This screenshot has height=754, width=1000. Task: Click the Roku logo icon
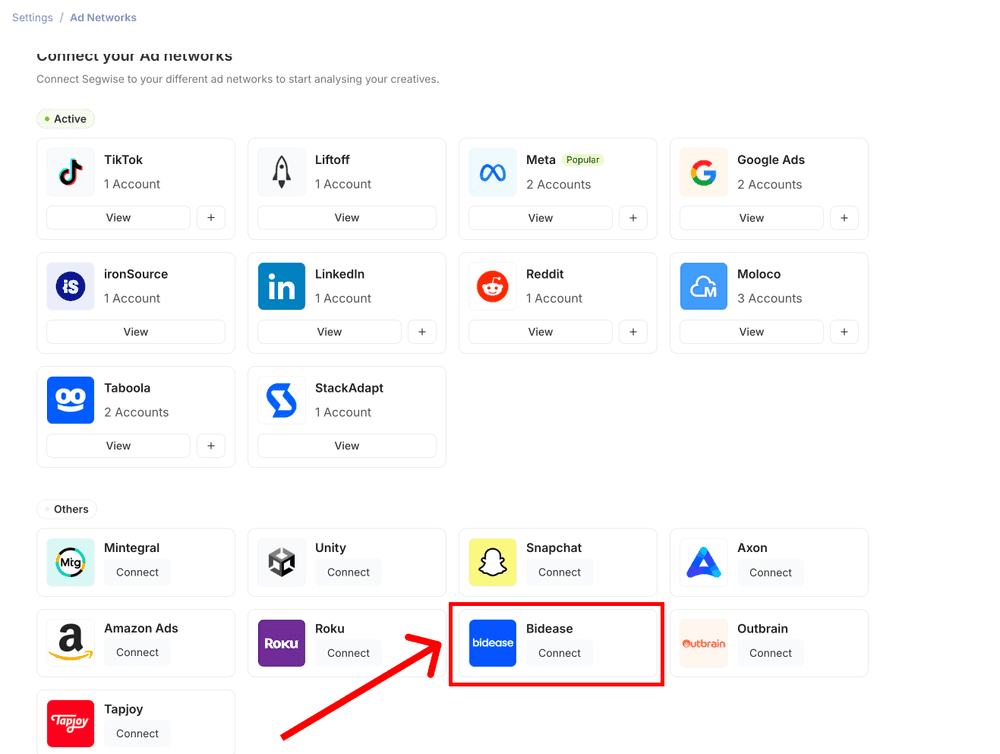[281, 643]
